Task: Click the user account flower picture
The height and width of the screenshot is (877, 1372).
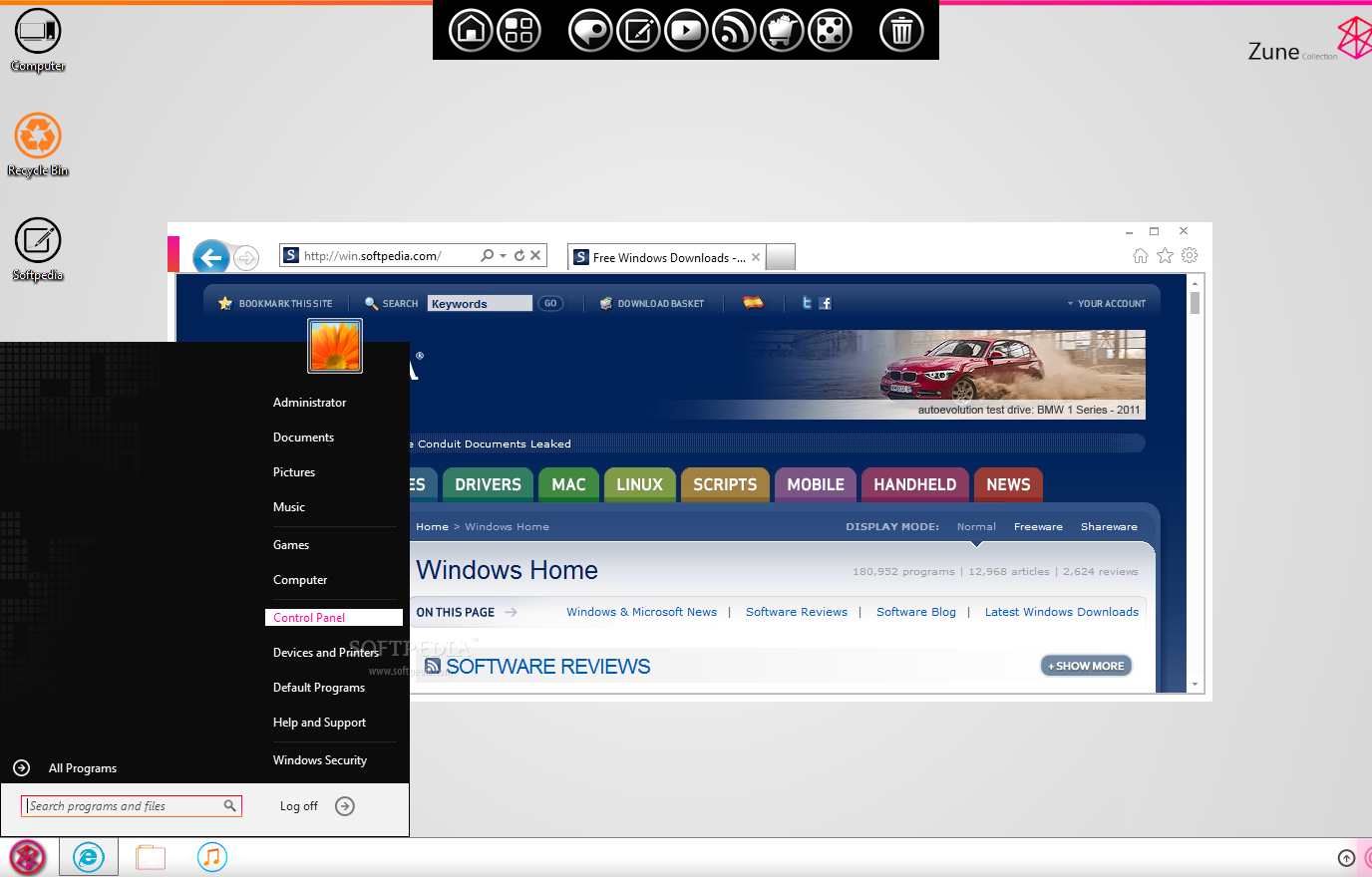Action: coord(335,346)
